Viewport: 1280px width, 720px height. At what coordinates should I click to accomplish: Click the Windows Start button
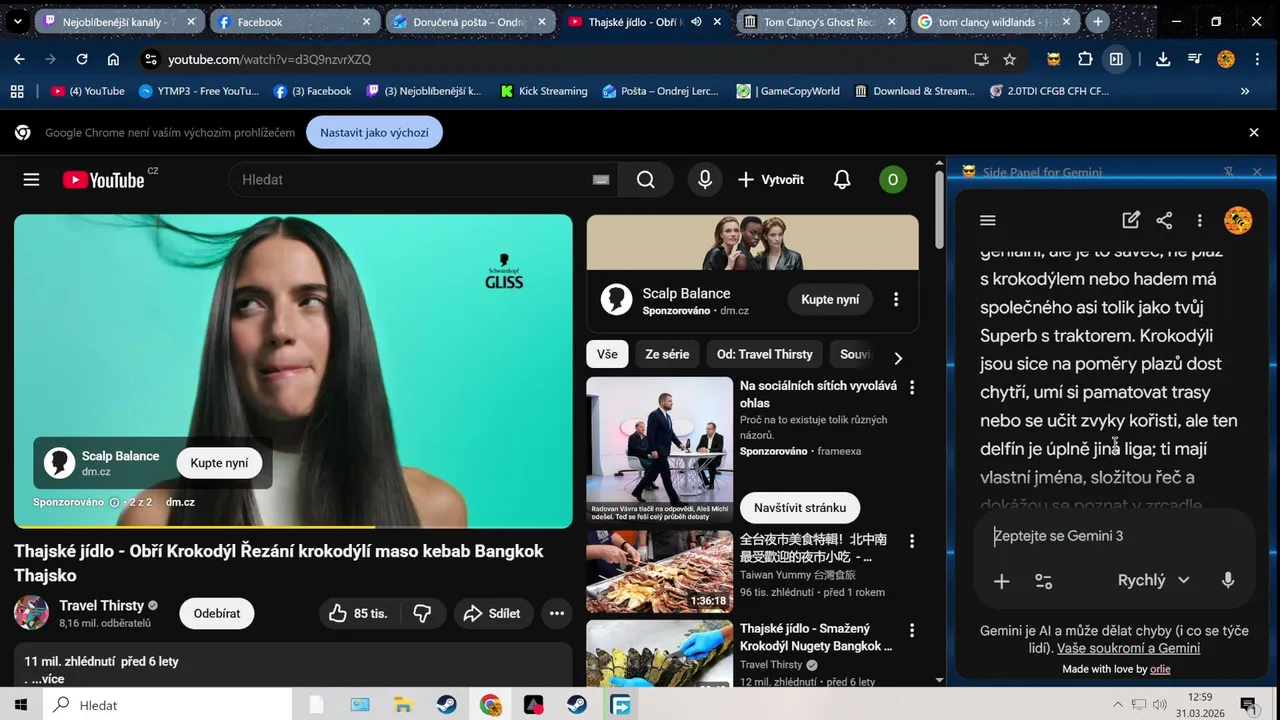(21, 705)
